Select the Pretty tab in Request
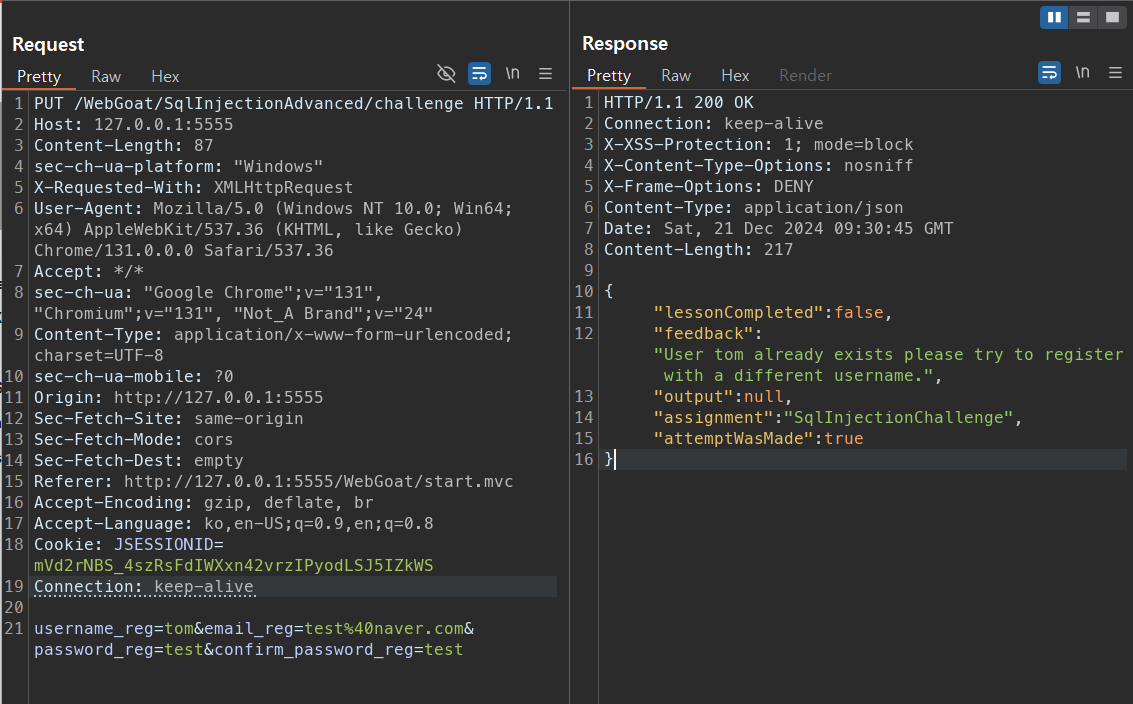This screenshot has height=704, width=1133. (39, 76)
